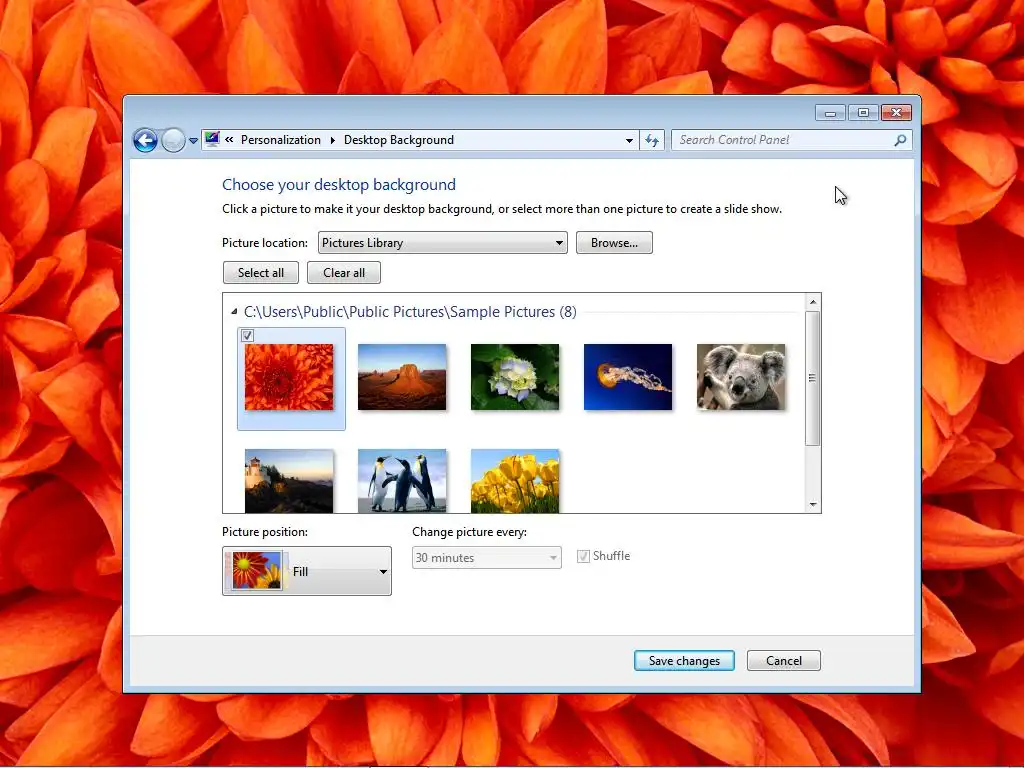Expand the arrow after Personalization breadcrumb
Viewport: 1024px width, 768px height.
click(332, 140)
